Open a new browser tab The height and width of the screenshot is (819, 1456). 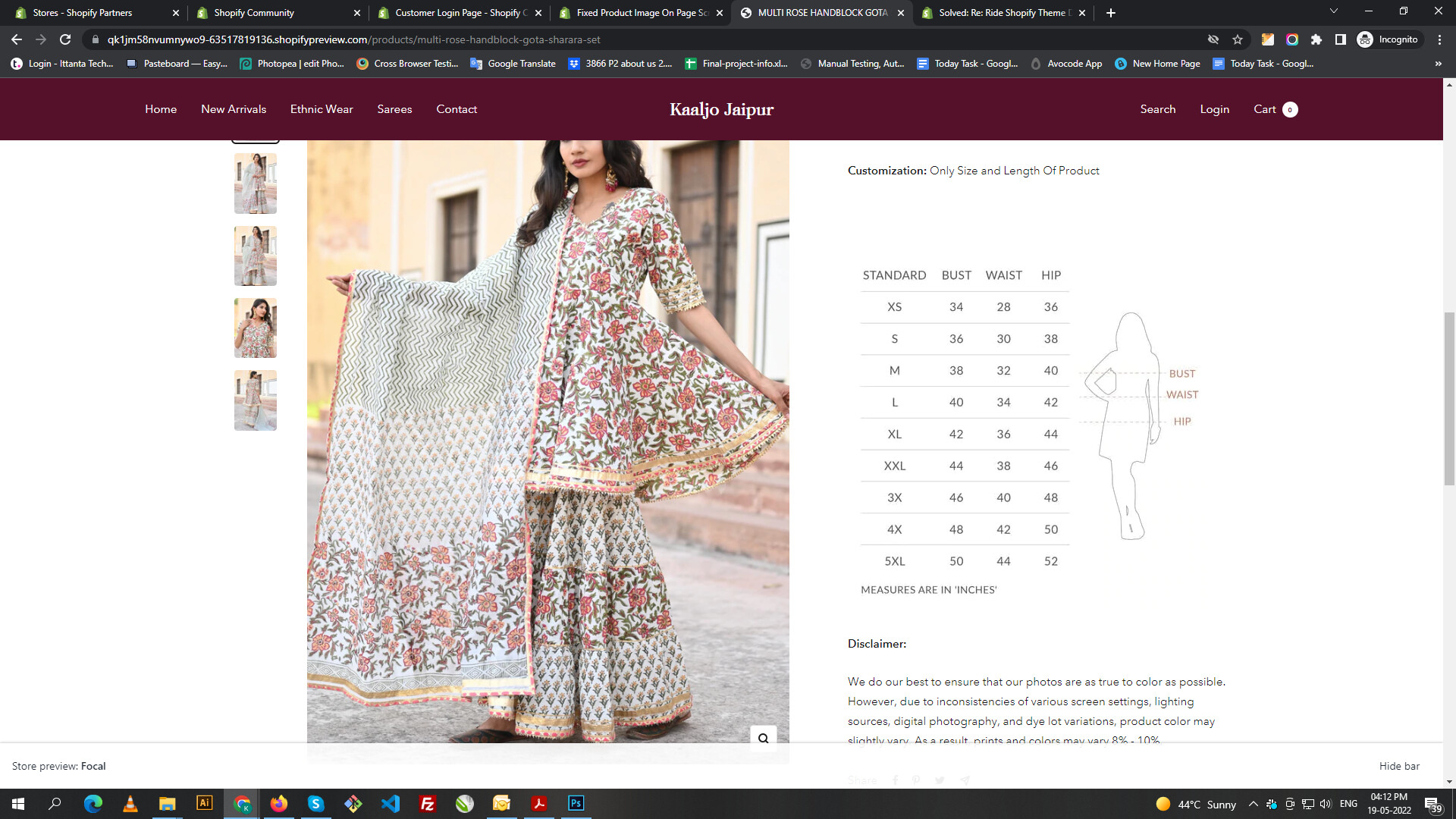1111,13
